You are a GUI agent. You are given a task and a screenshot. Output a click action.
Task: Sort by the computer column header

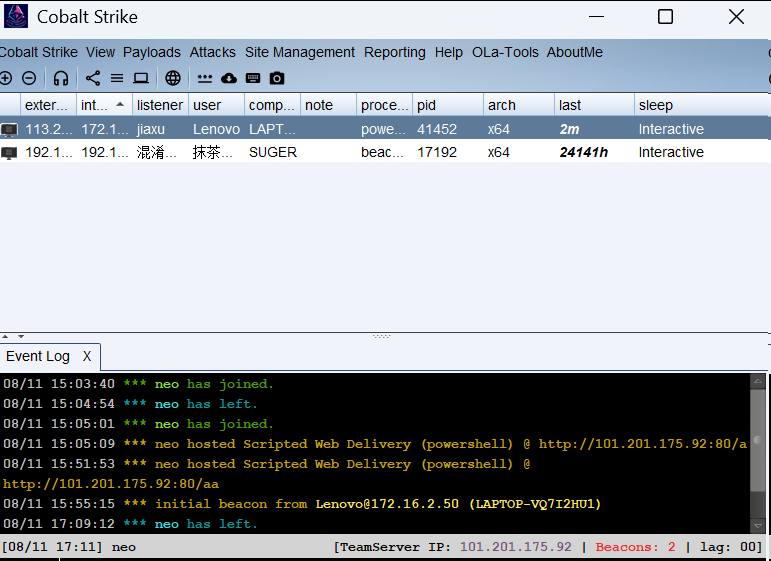click(x=272, y=105)
